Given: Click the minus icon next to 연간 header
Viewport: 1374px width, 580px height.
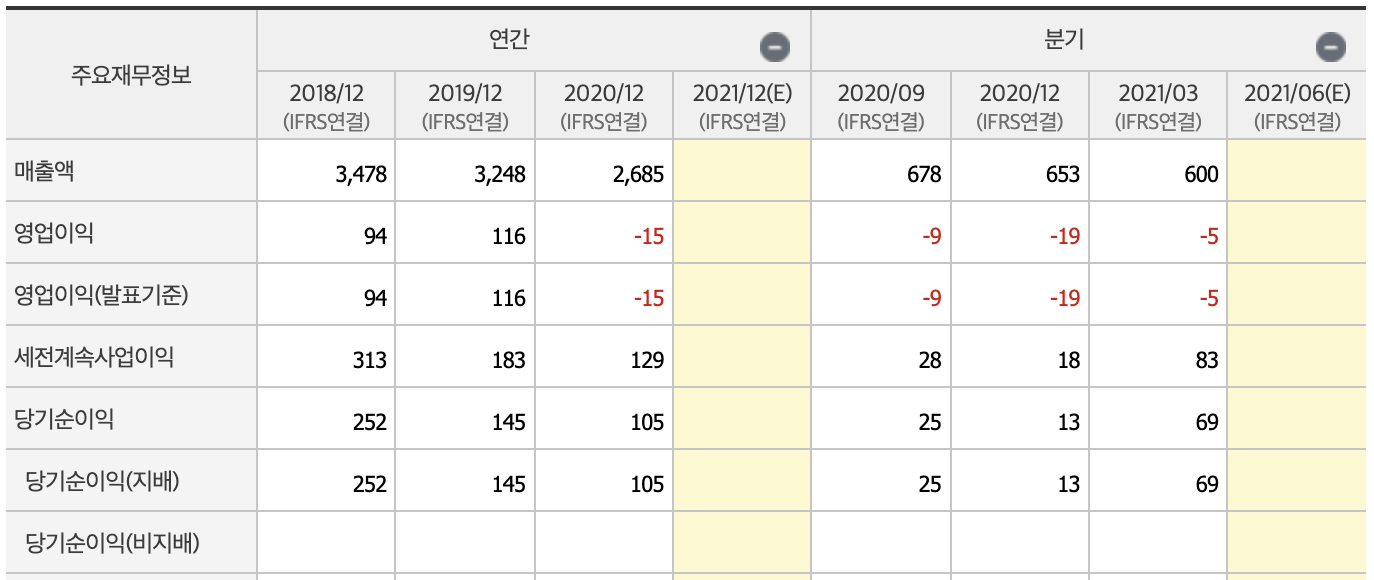Looking at the screenshot, I should 777,42.
